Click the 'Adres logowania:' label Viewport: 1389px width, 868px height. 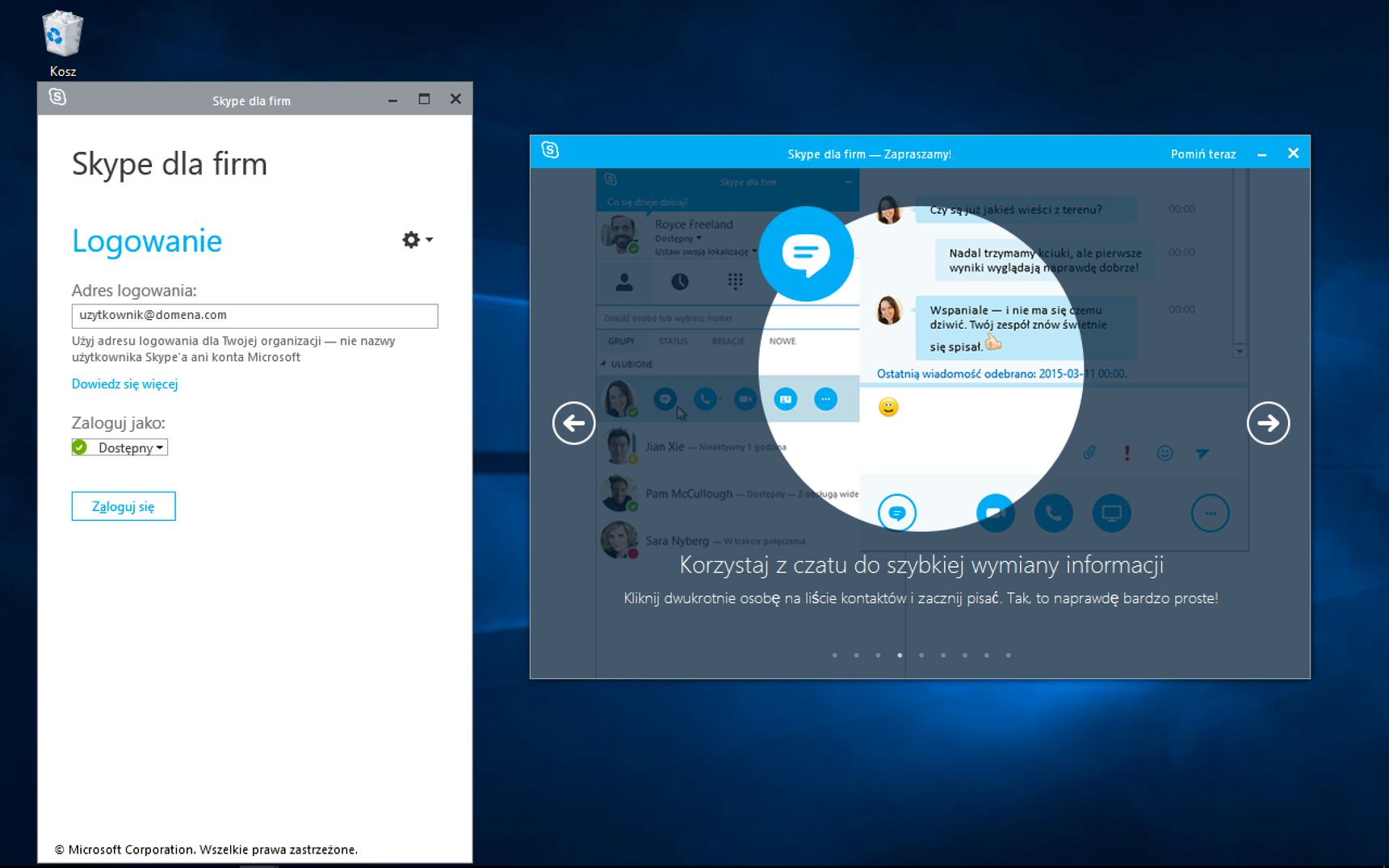coord(134,291)
